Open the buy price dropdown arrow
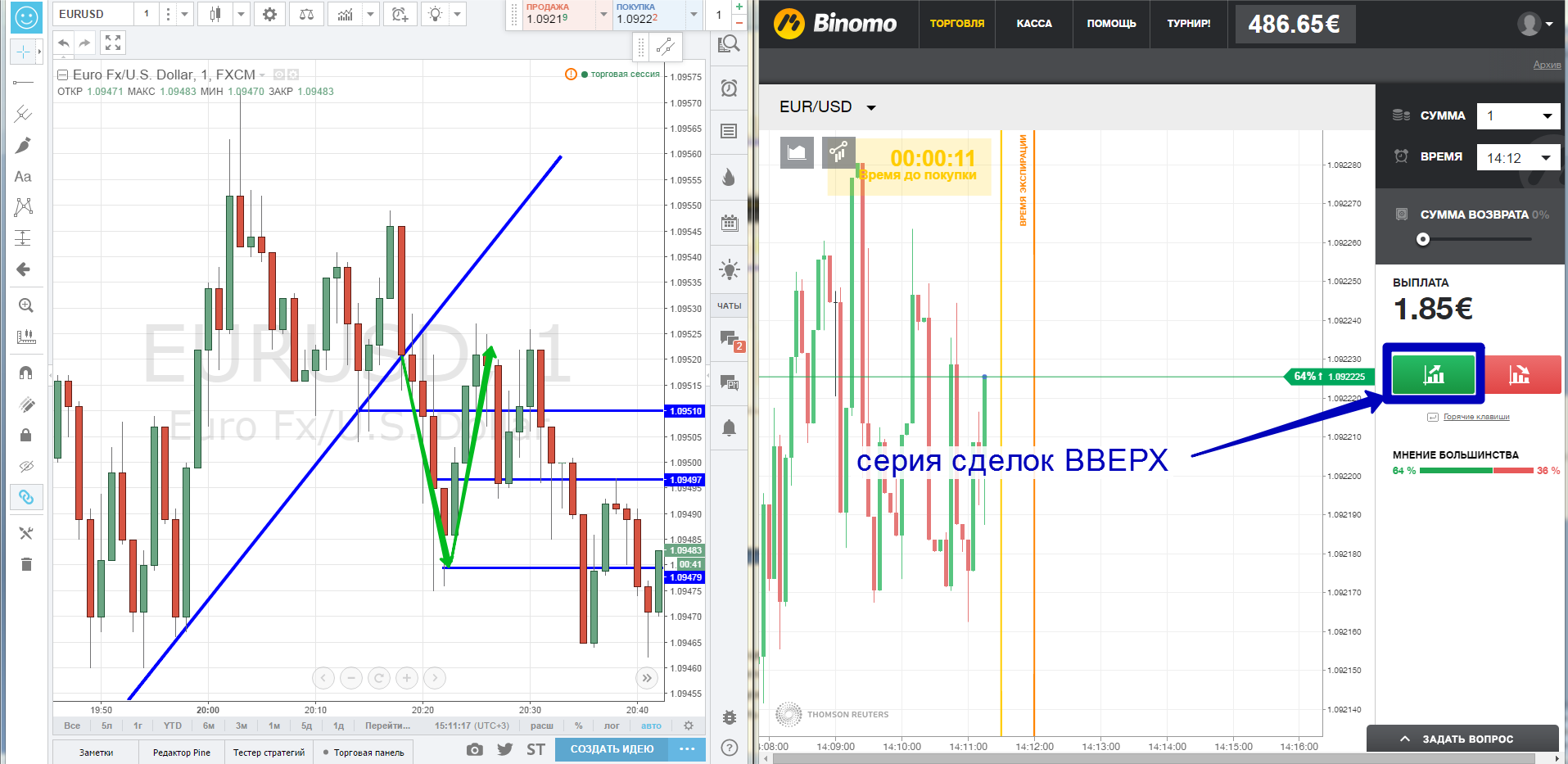The height and width of the screenshot is (764, 1568). point(694,15)
